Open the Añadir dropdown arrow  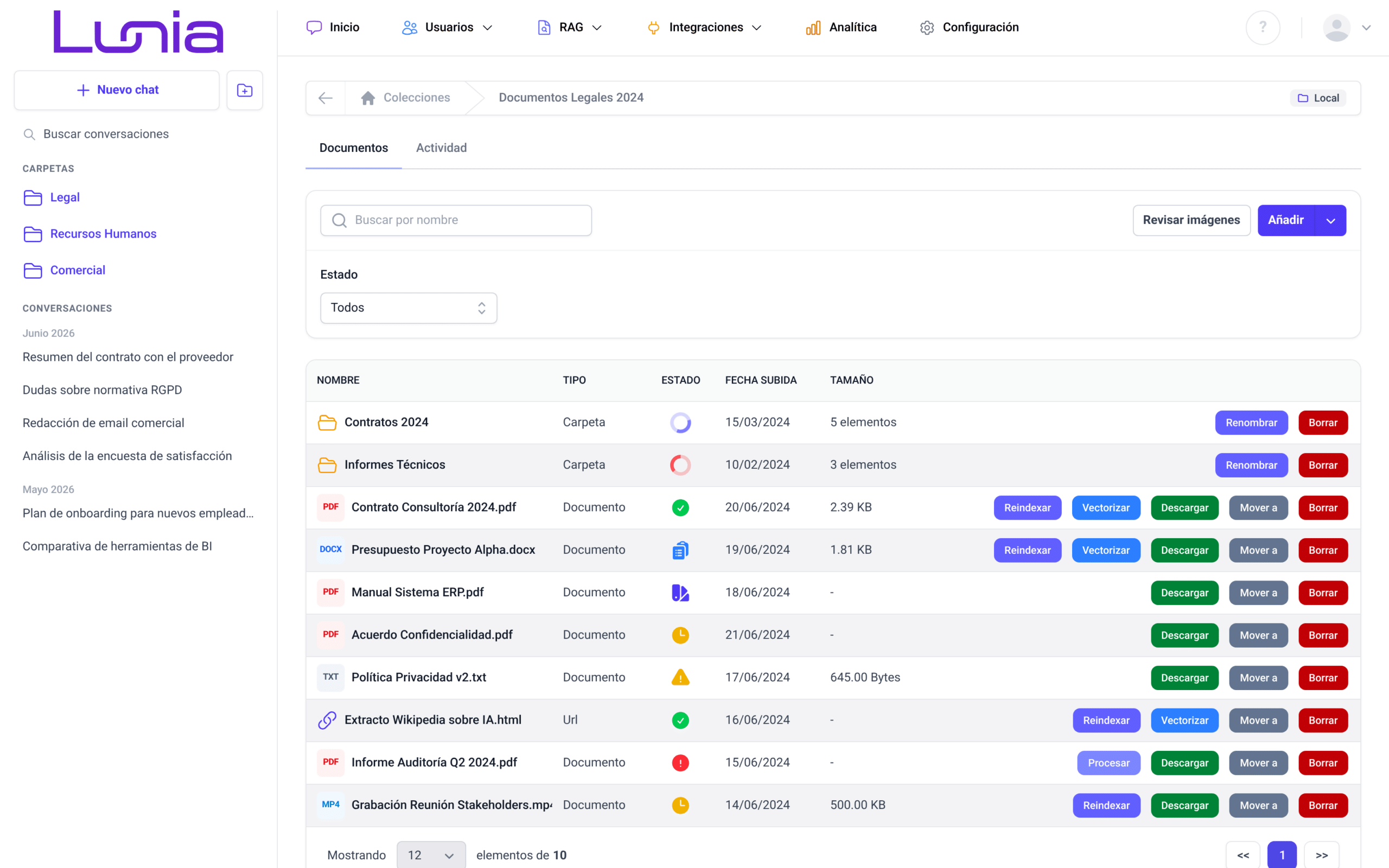[1330, 220]
